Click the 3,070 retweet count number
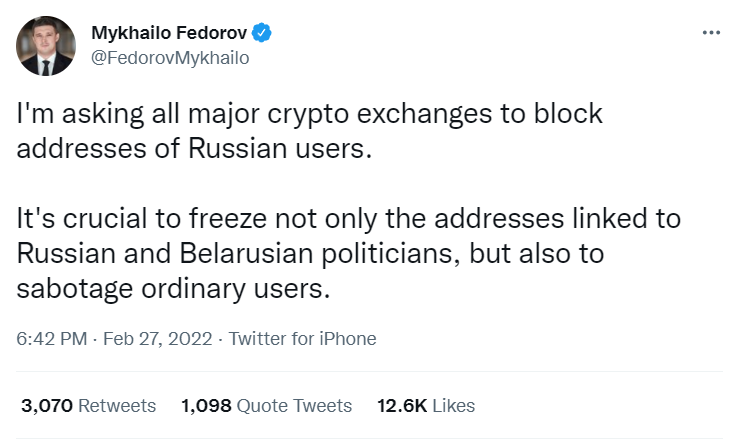 (x=47, y=406)
